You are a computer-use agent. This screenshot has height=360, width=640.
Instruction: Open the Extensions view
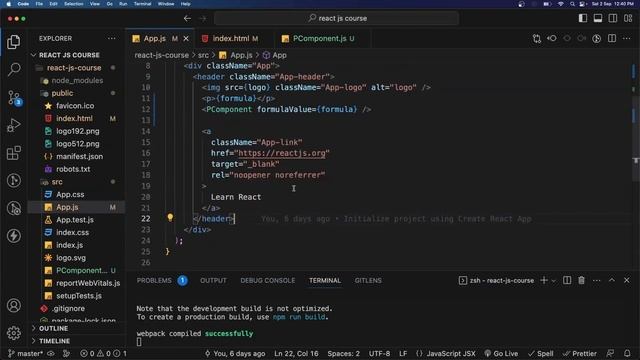(x=13, y=153)
